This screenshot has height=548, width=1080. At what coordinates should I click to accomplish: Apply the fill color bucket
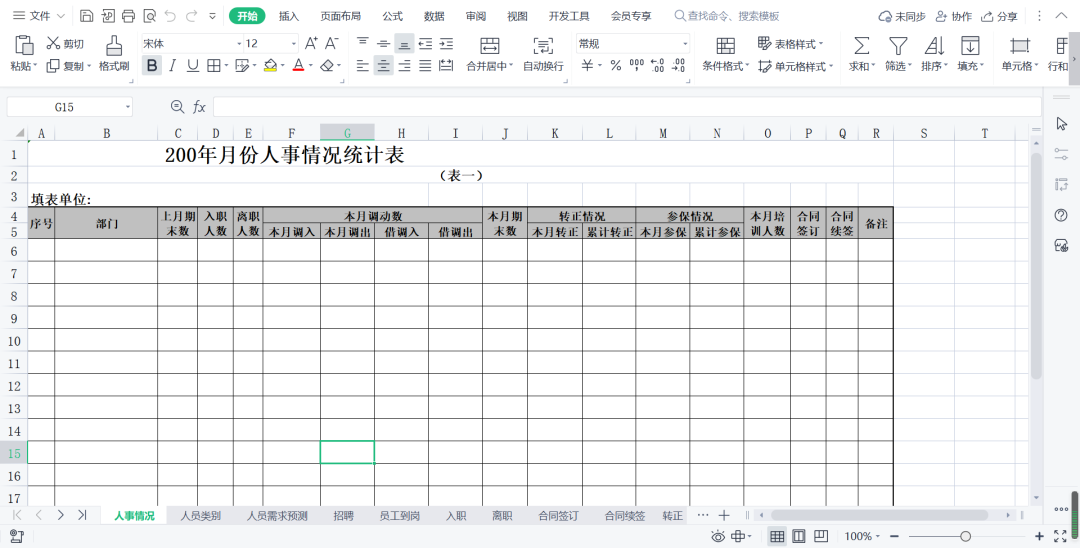270,65
